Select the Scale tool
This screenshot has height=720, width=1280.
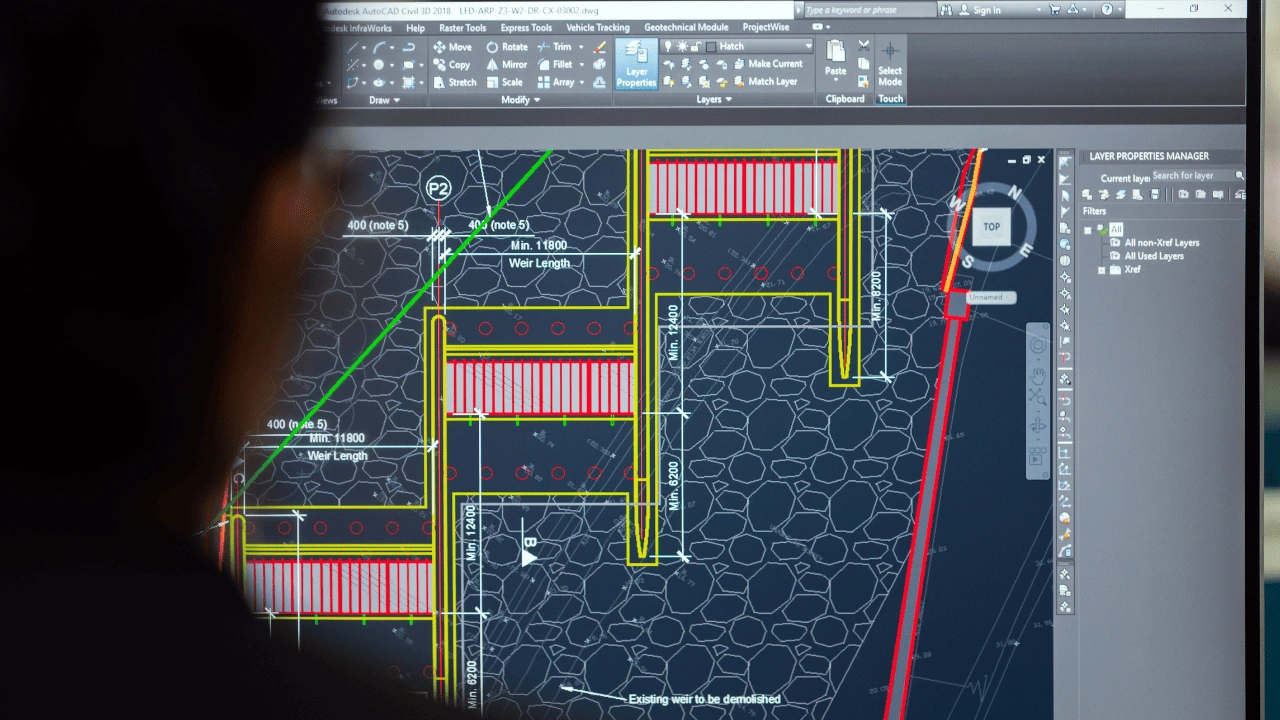pyautogui.click(x=505, y=82)
